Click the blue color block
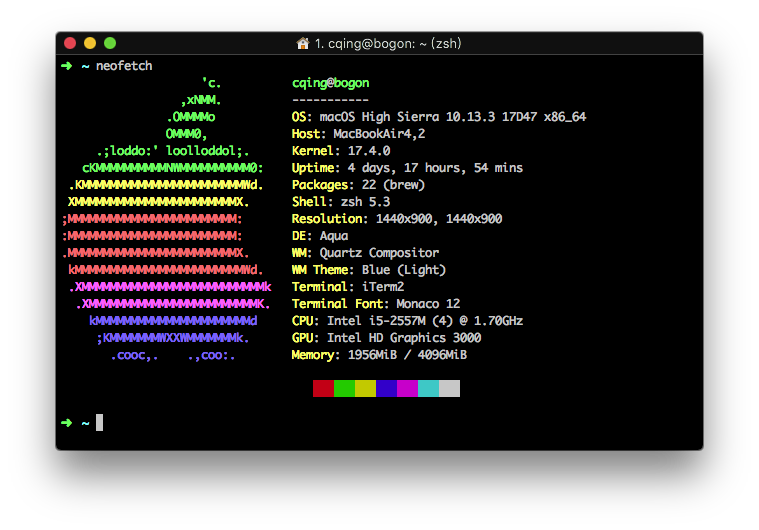Viewport: 759px width, 530px height. coord(386,389)
